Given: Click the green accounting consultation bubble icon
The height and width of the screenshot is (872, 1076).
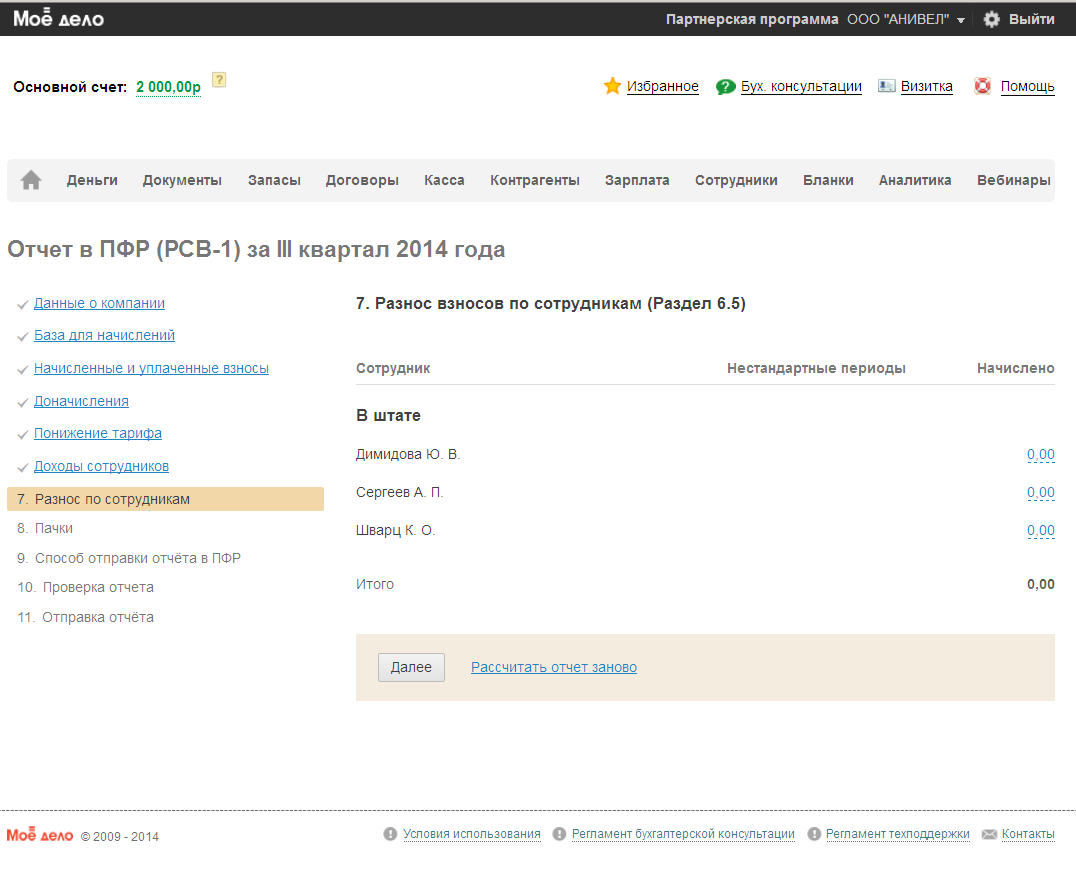Looking at the screenshot, I should click(726, 87).
